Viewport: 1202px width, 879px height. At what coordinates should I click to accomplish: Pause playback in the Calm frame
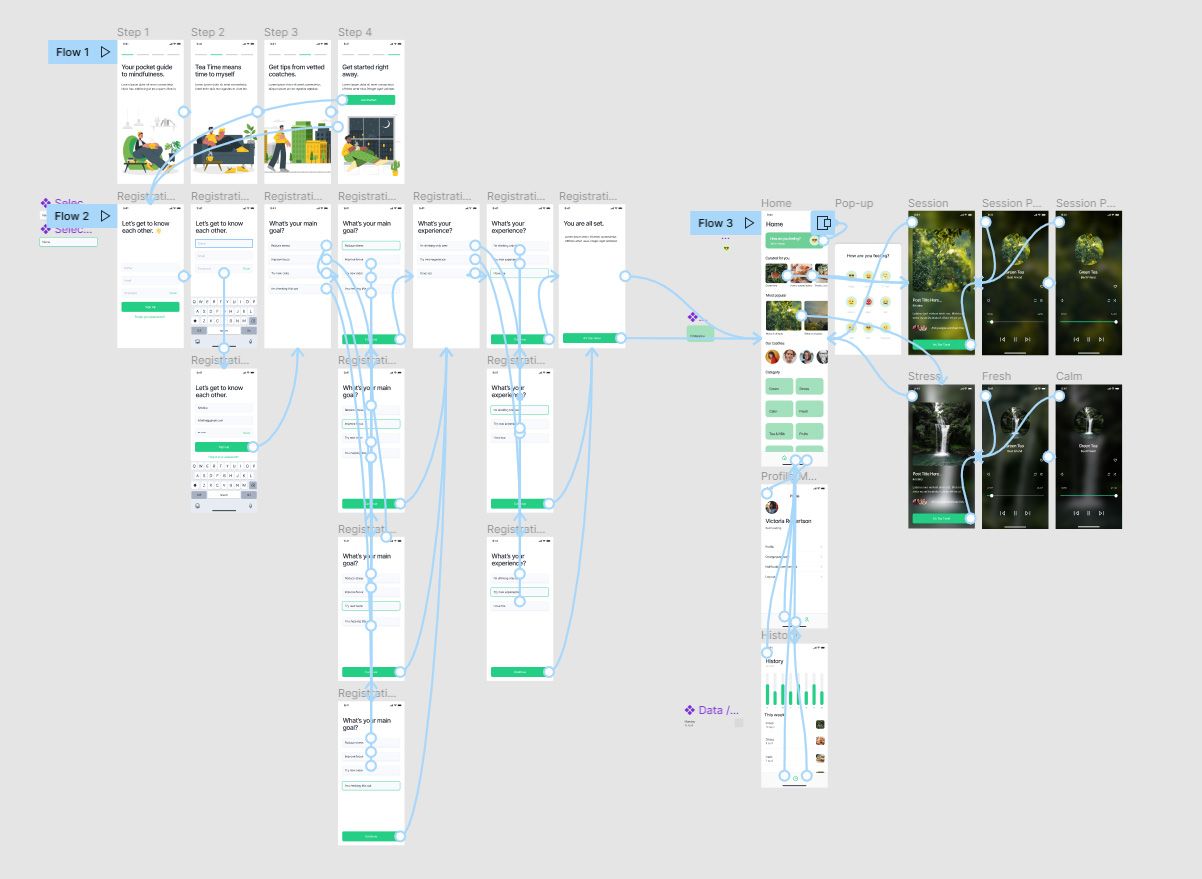click(x=1089, y=512)
